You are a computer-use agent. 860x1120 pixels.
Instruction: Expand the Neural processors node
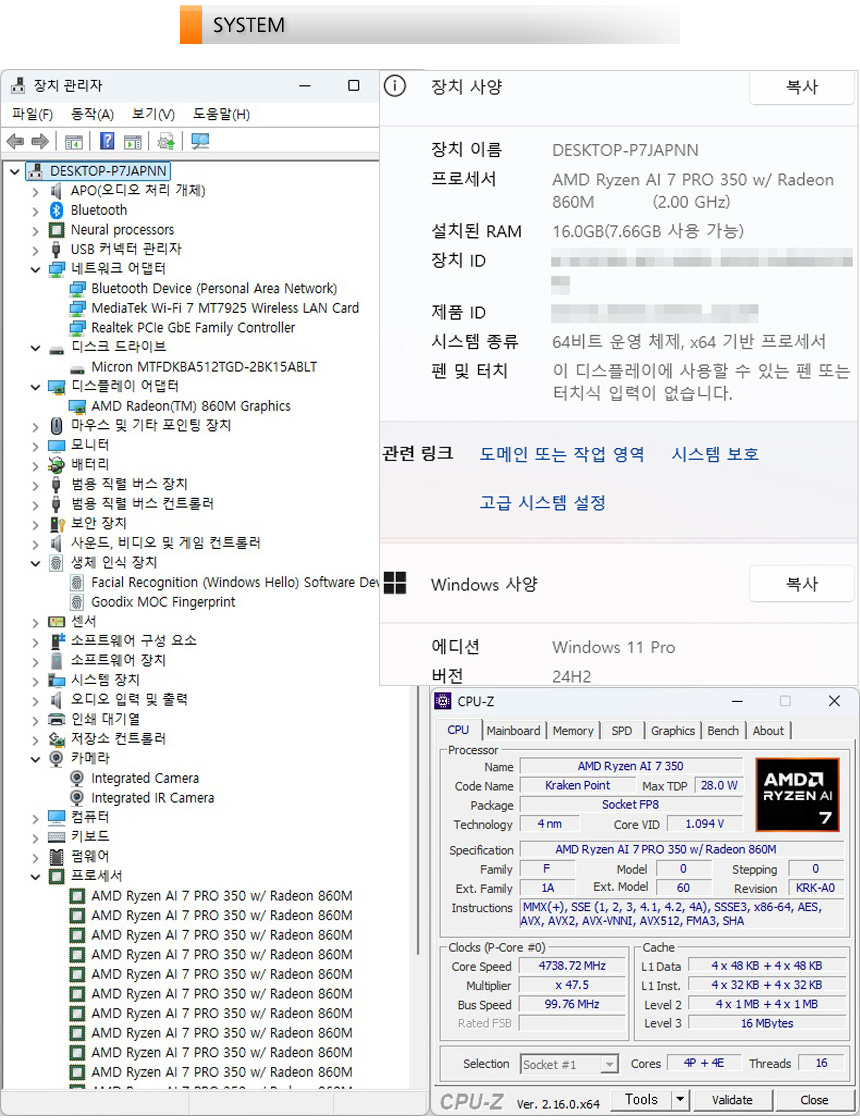click(36, 230)
